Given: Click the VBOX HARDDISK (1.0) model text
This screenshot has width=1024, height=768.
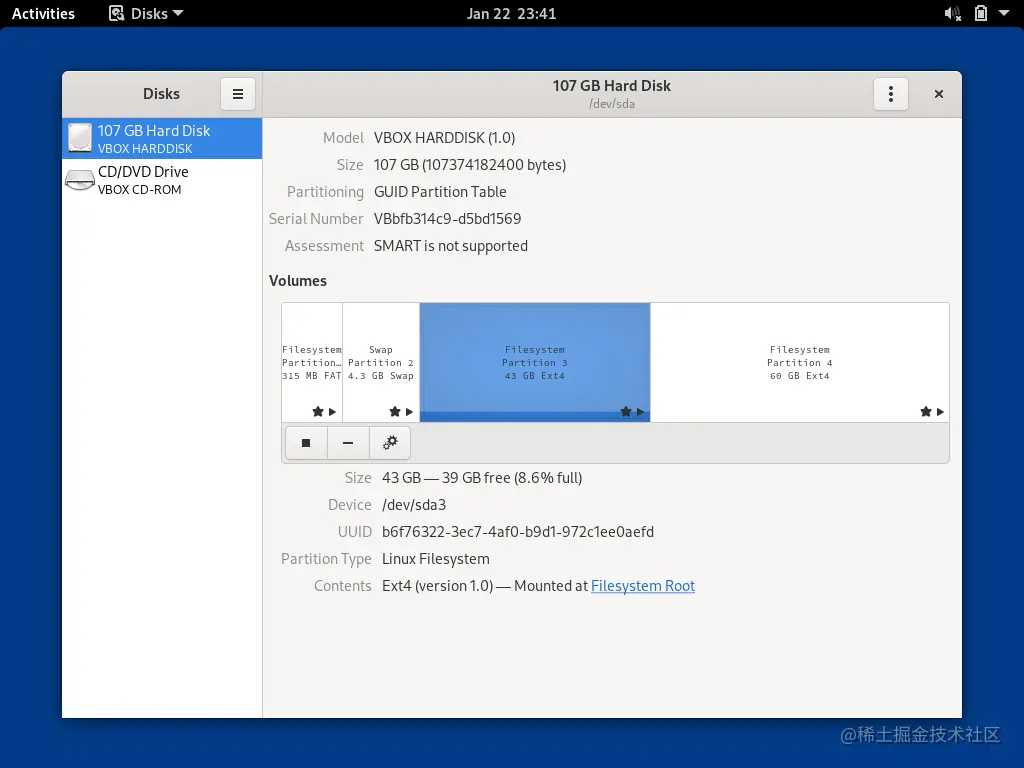Looking at the screenshot, I should [x=445, y=138].
